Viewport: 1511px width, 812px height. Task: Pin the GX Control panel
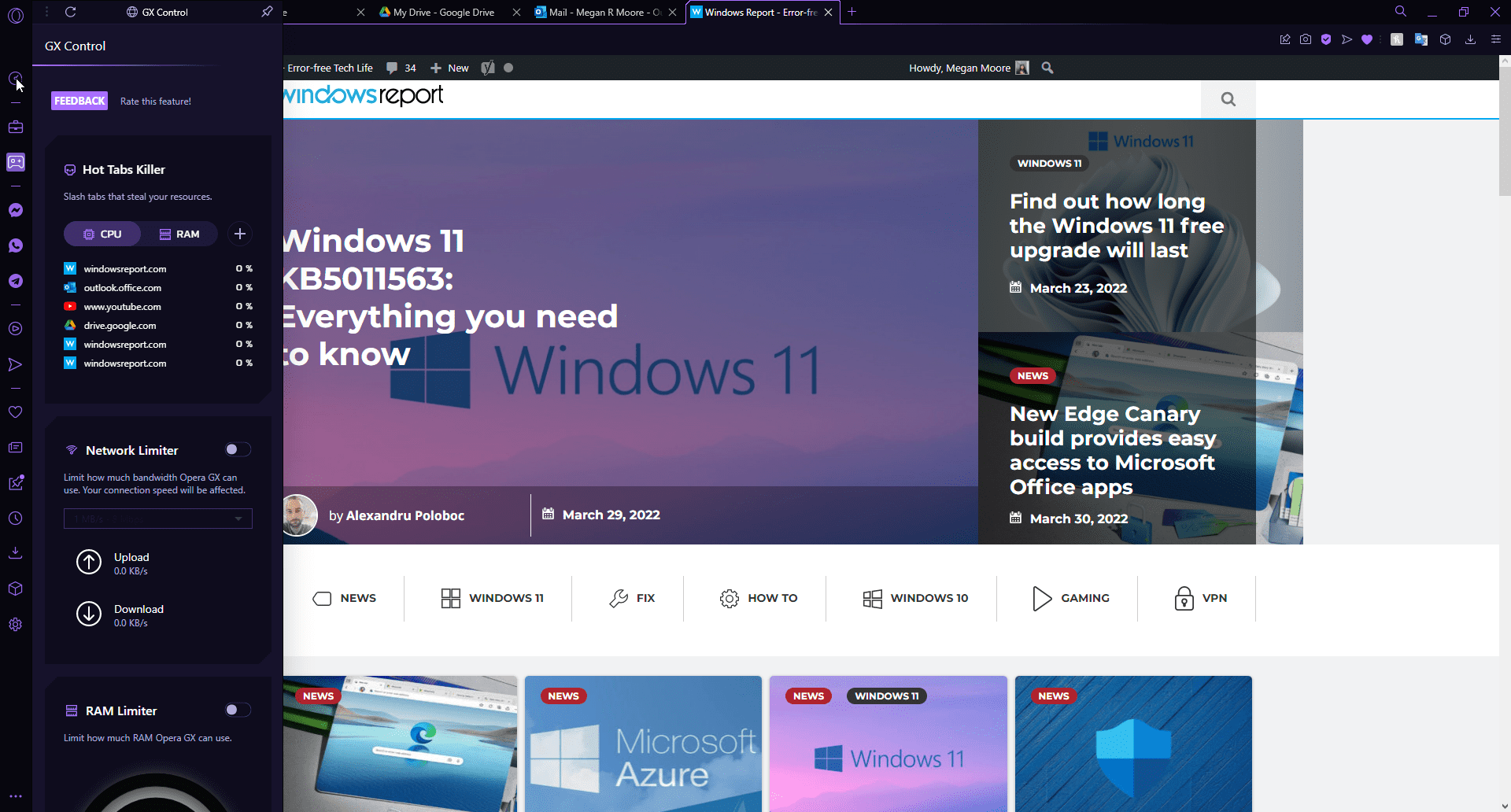coord(267,12)
